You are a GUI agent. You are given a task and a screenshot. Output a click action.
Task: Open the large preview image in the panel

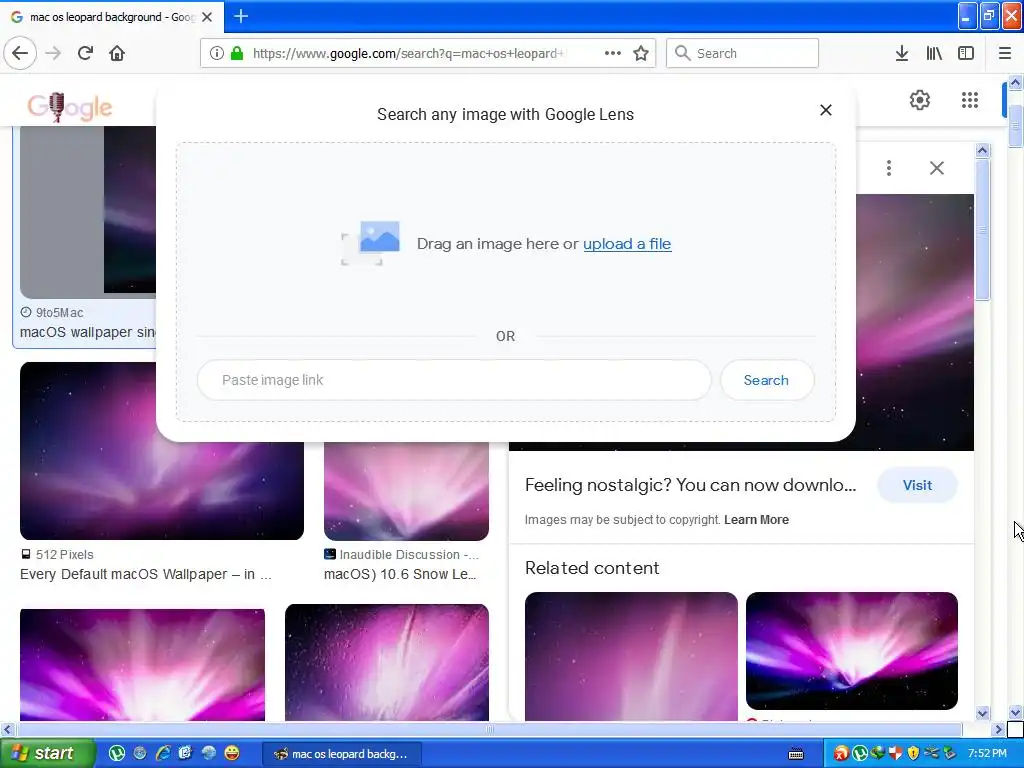point(914,322)
